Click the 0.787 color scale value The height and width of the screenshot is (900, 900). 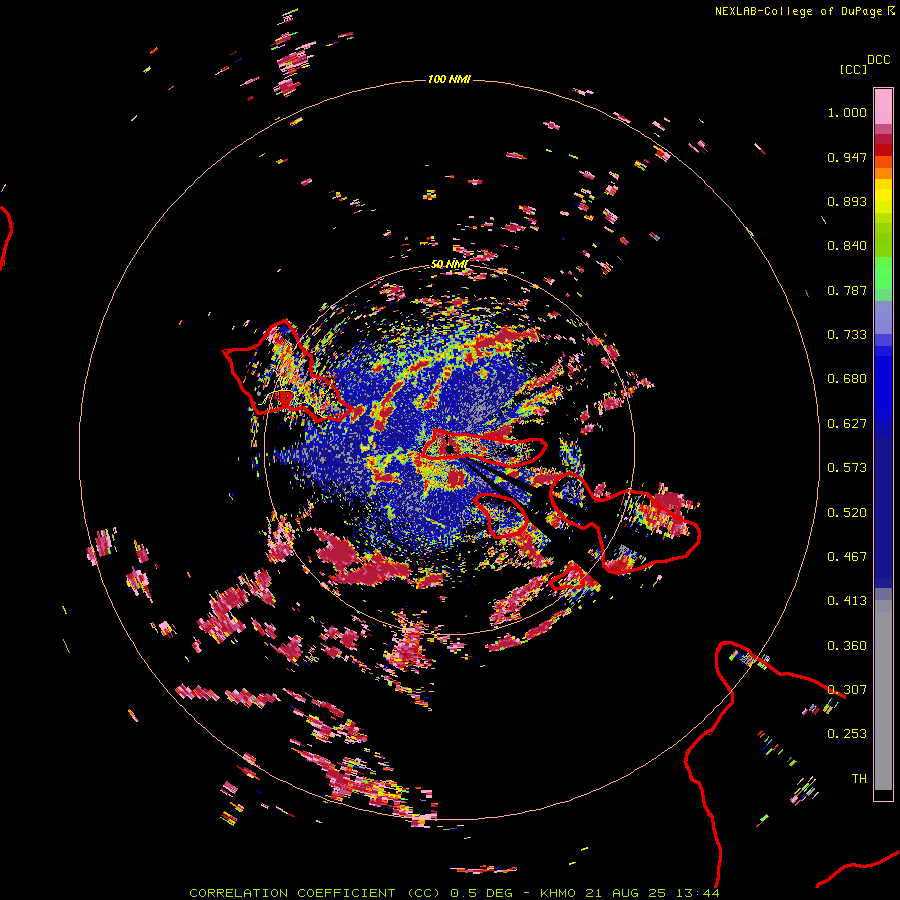tap(847, 290)
